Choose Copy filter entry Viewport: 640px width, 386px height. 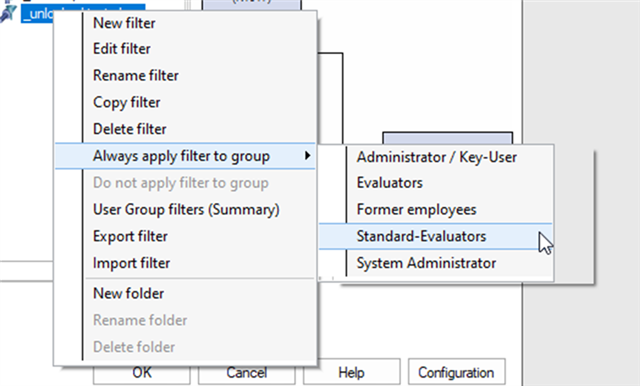click(x=127, y=102)
